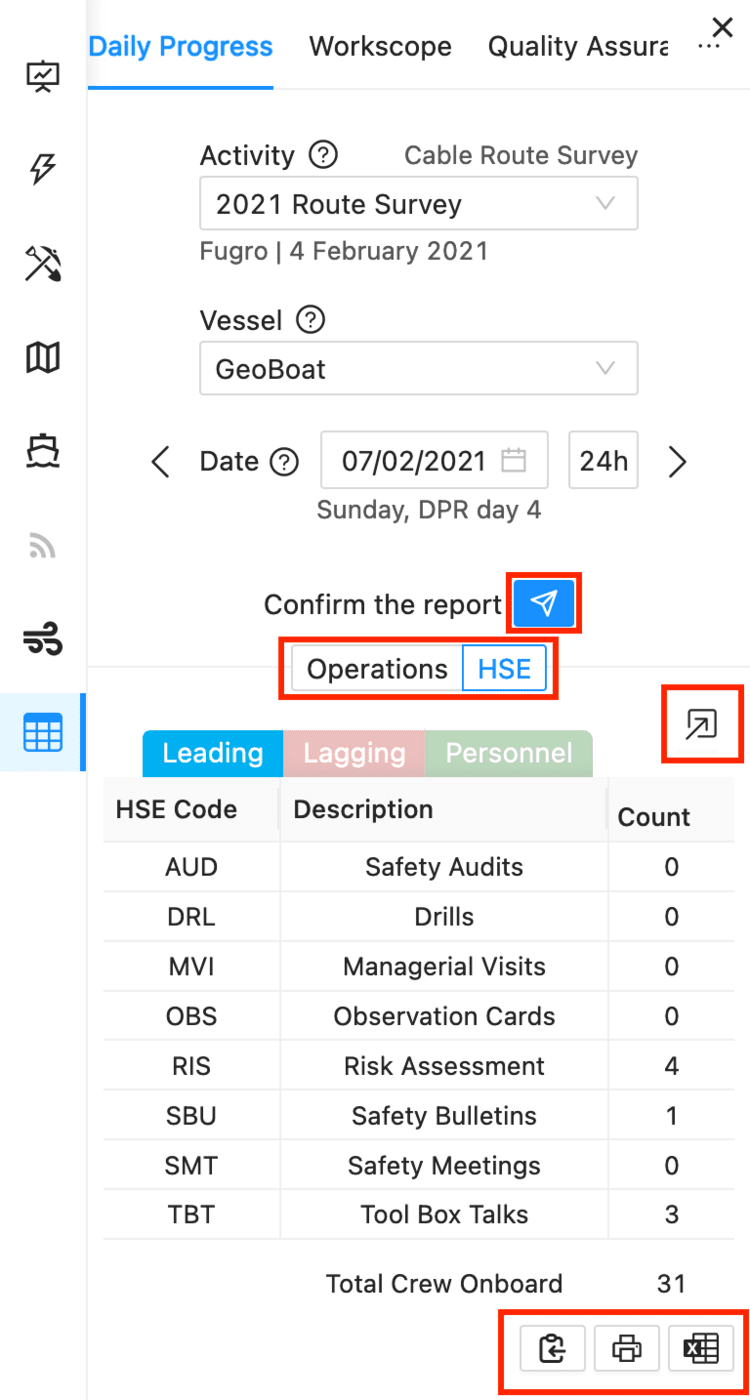The height and width of the screenshot is (1400, 750).
Task: Click the Sunday, DPR day 4 label
Action: (429, 510)
